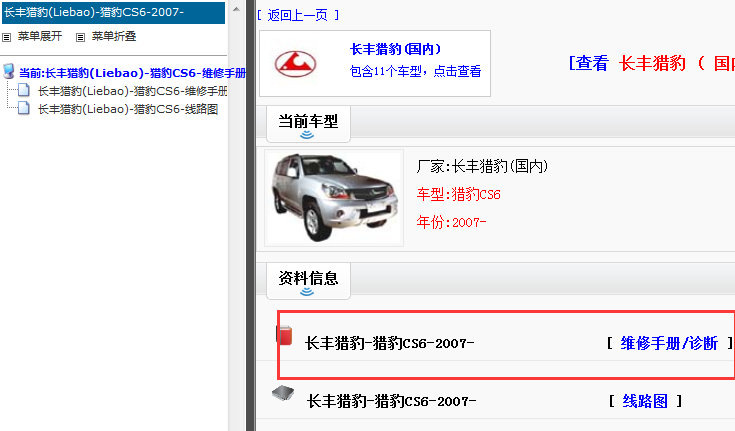Click the 菜单展开 expand-menu icon
The width and height of the screenshot is (735, 431).
coord(7,37)
